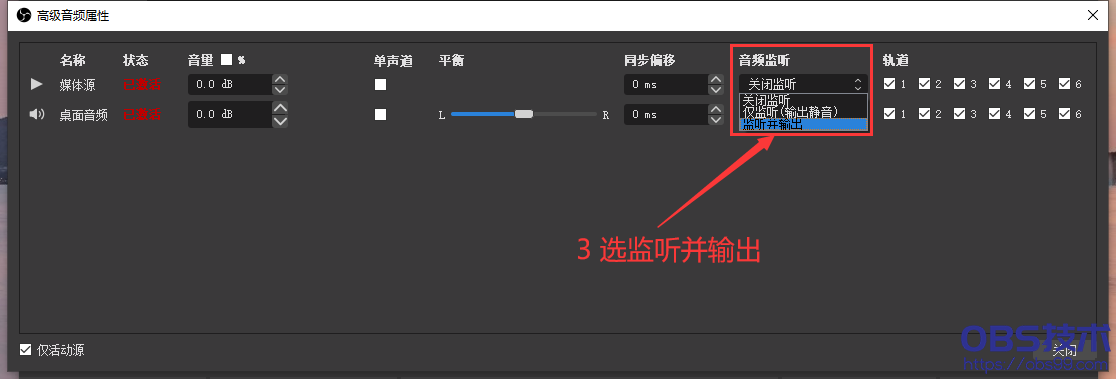Click the 平衡 column header
Image resolution: width=1116 pixels, height=379 pixels.
tap(451, 60)
